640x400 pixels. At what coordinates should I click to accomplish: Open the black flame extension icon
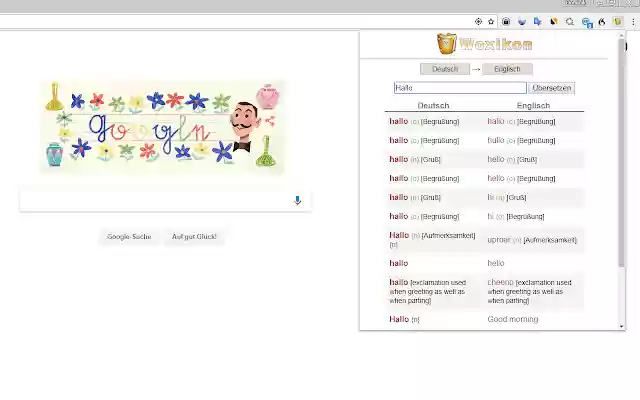(602, 22)
